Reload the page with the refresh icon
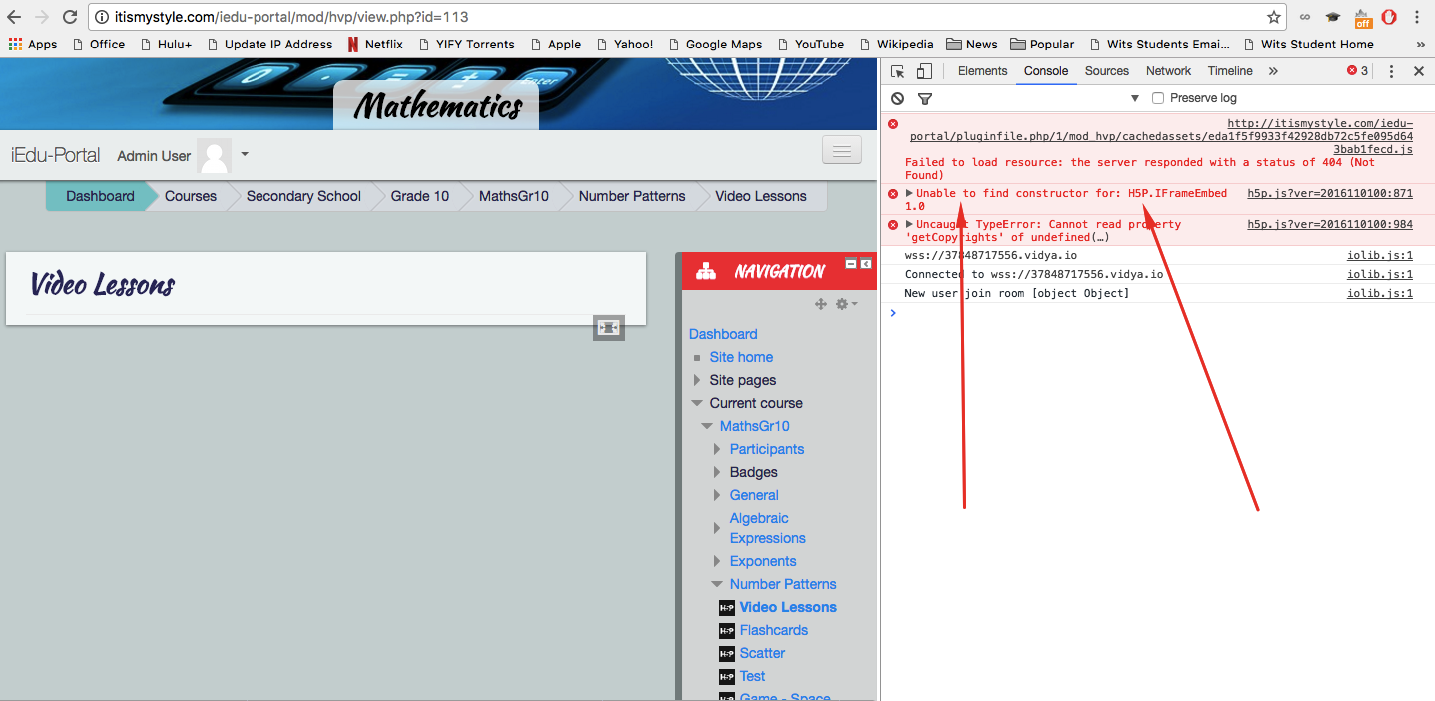 [70, 17]
